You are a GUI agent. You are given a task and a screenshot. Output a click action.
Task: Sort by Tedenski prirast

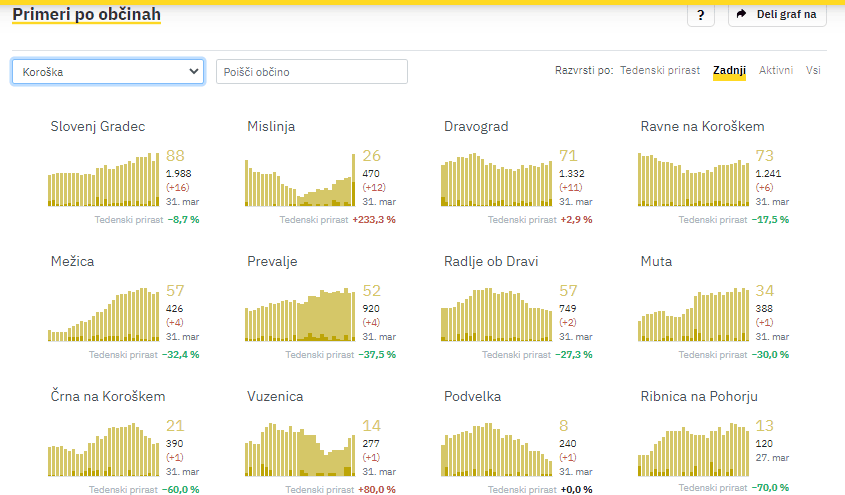(660, 71)
